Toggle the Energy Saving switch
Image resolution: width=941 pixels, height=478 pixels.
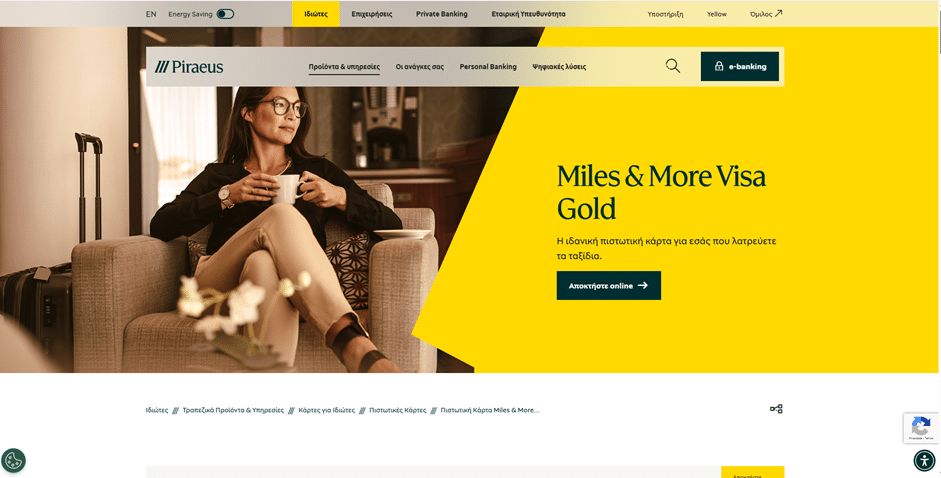226,14
